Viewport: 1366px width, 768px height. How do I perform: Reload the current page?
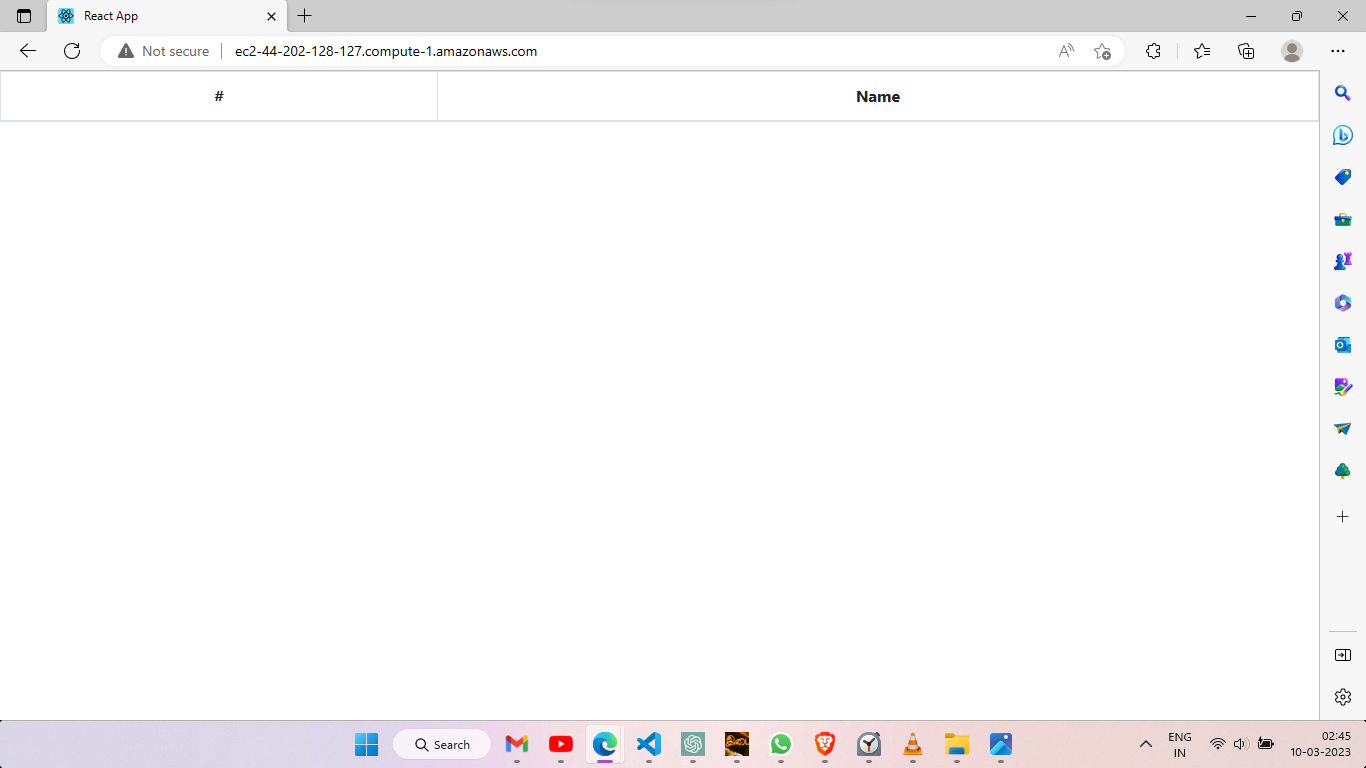coord(71,50)
